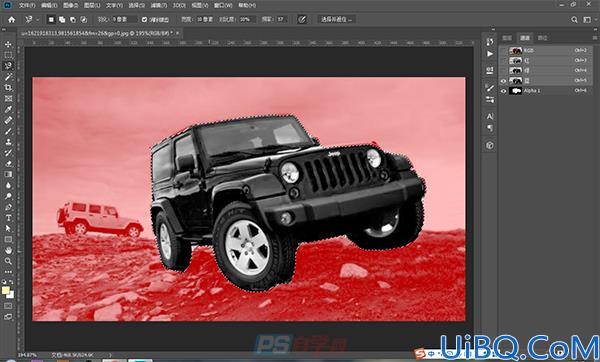Select the Zoom tool in toolbar
The image size is (600, 362).
click(x=8, y=261)
